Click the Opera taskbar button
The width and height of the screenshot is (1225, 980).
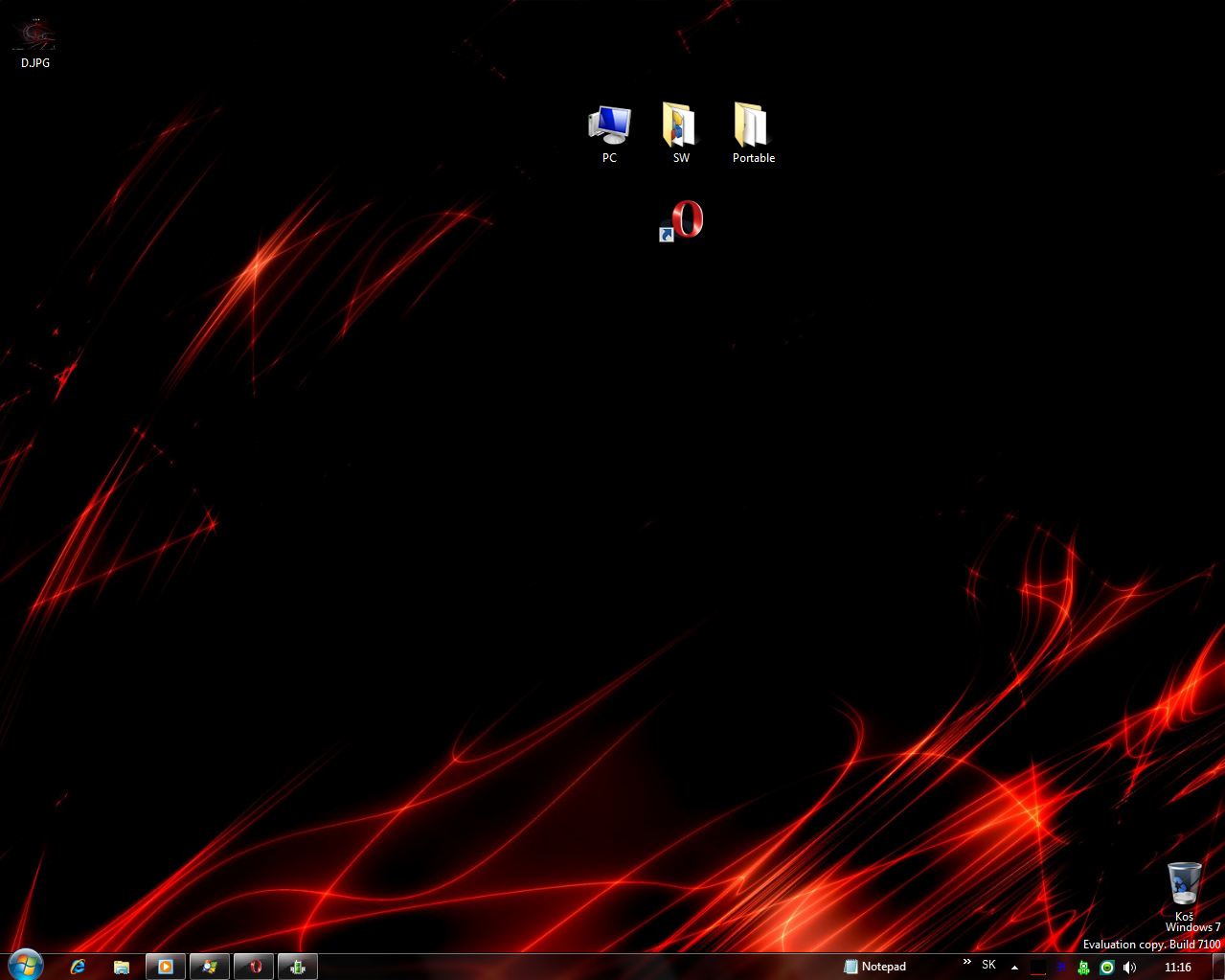point(255,967)
